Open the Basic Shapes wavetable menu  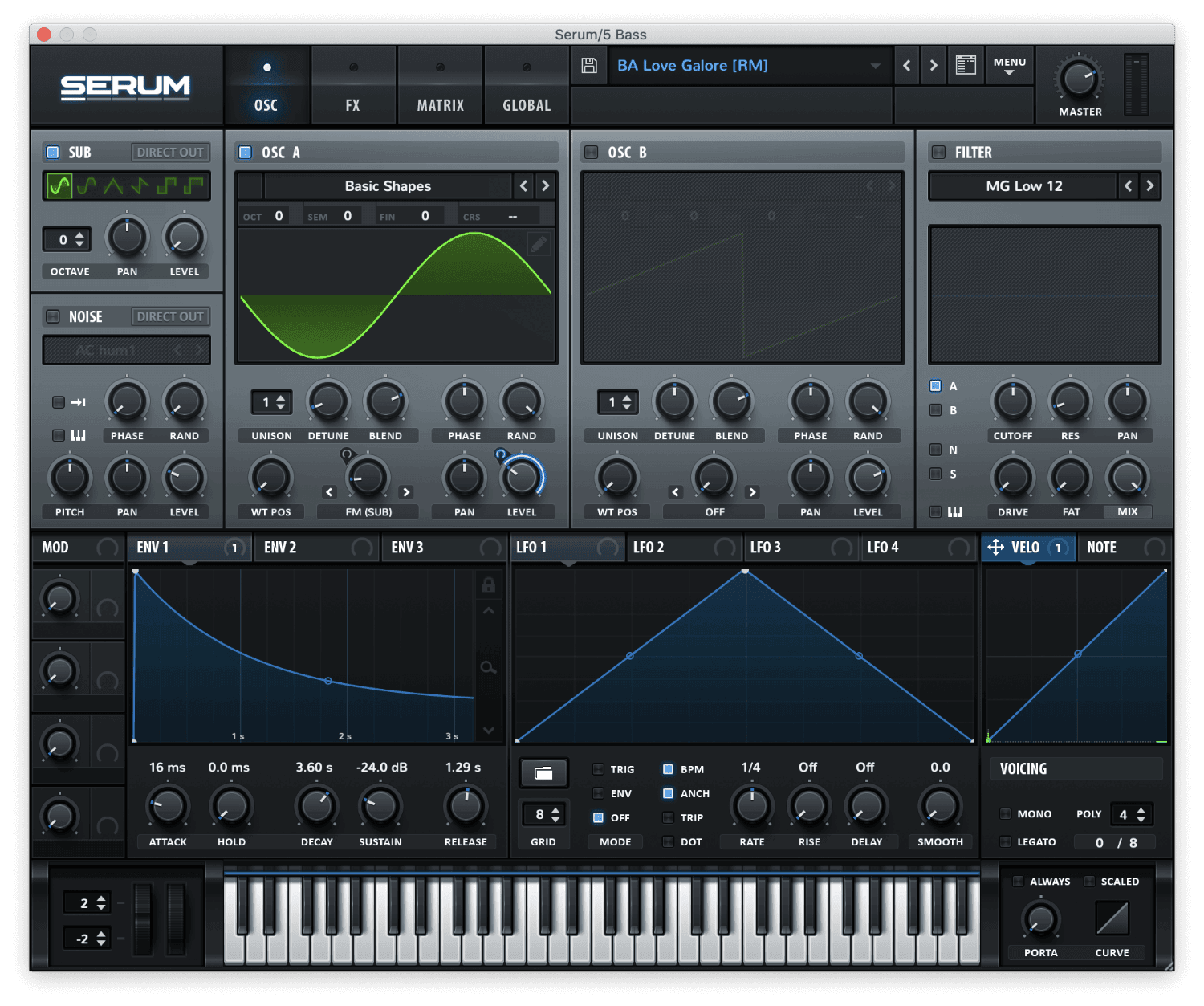pyautogui.click(x=388, y=186)
